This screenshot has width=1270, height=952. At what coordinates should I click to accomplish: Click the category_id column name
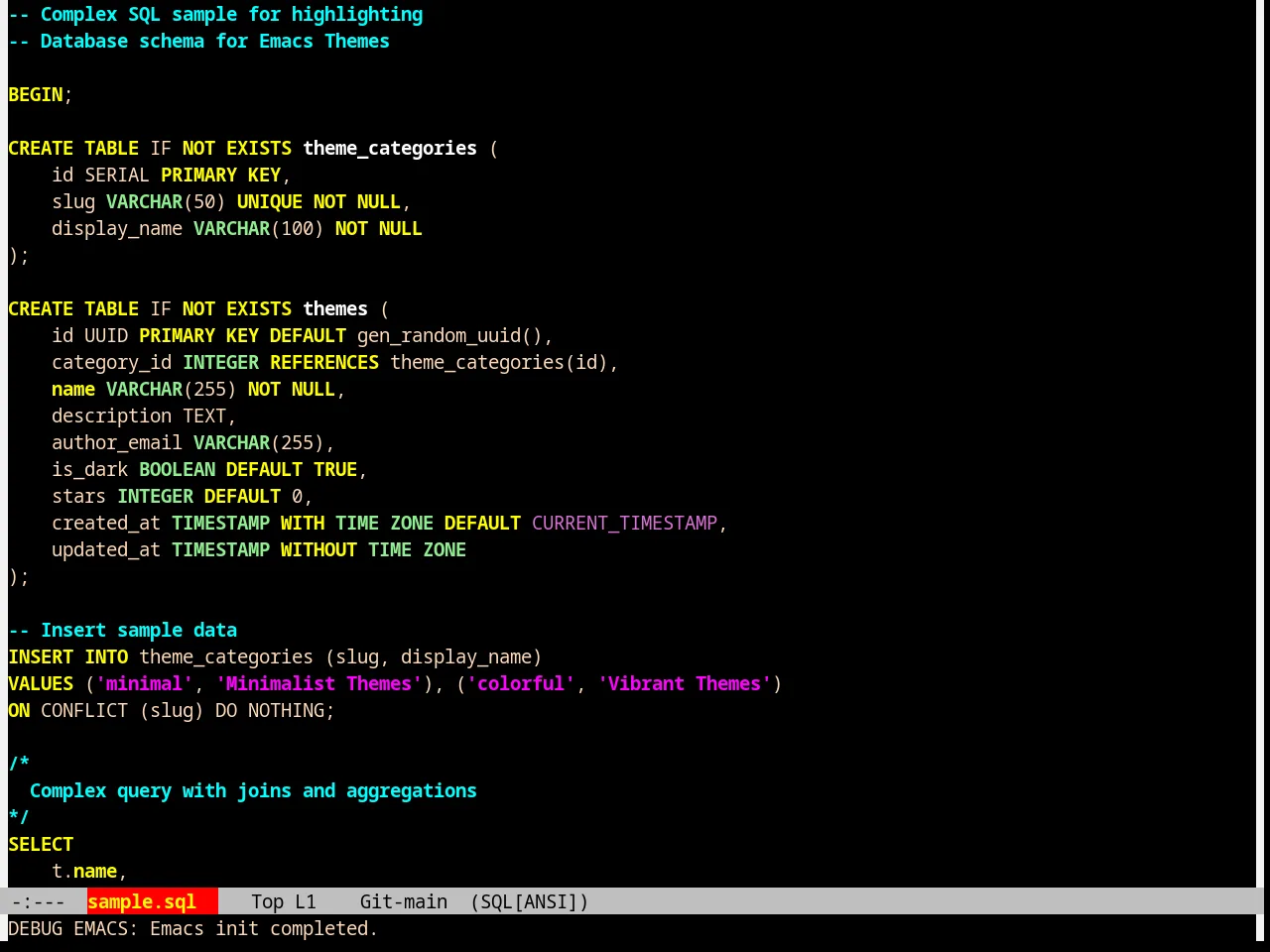111,362
